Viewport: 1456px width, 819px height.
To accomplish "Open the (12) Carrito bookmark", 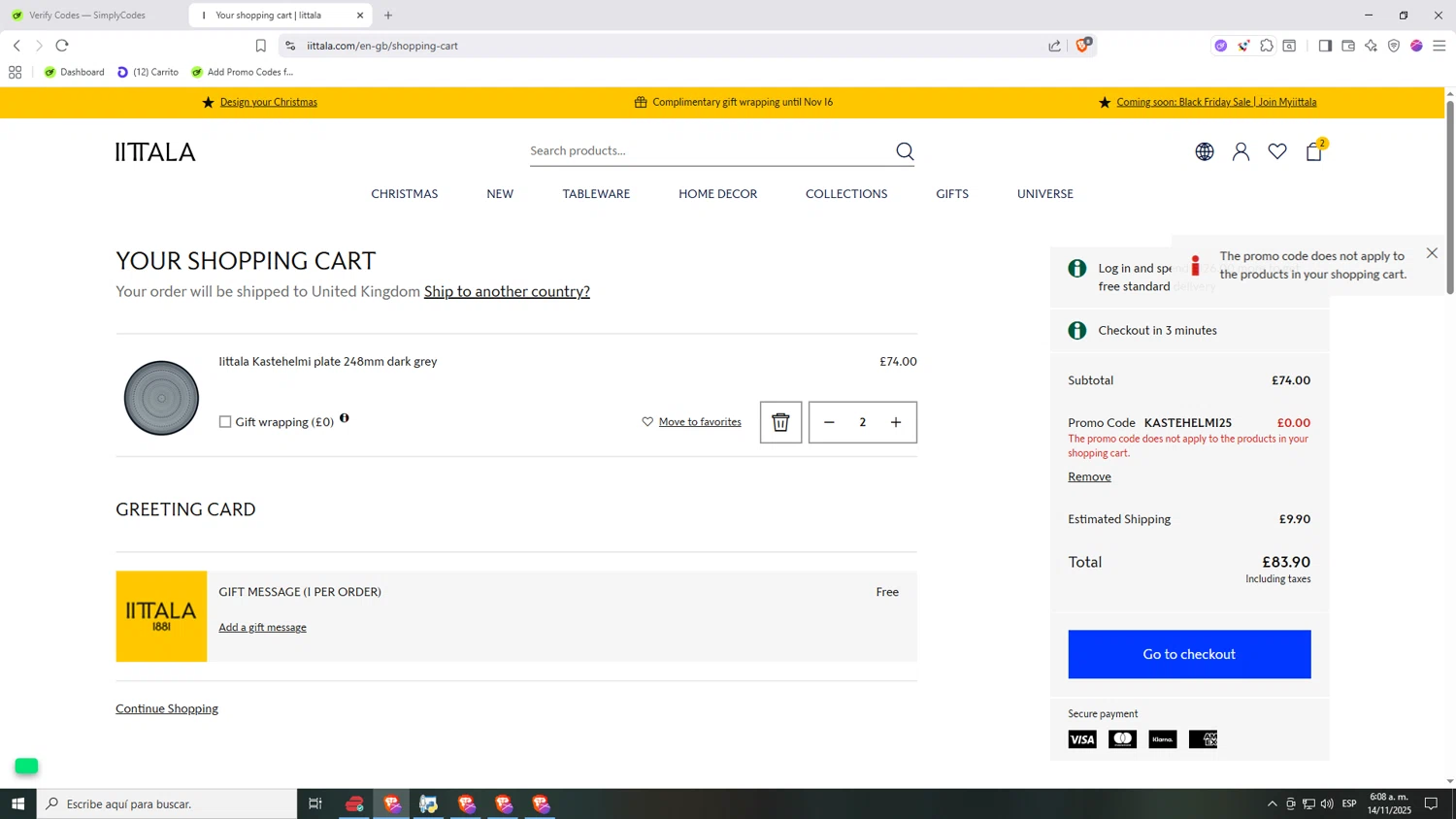I will pos(148,72).
